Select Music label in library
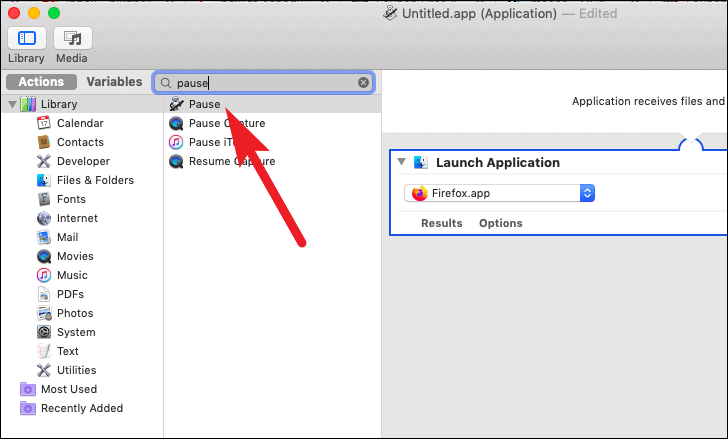The height and width of the screenshot is (439, 728). tap(72, 275)
